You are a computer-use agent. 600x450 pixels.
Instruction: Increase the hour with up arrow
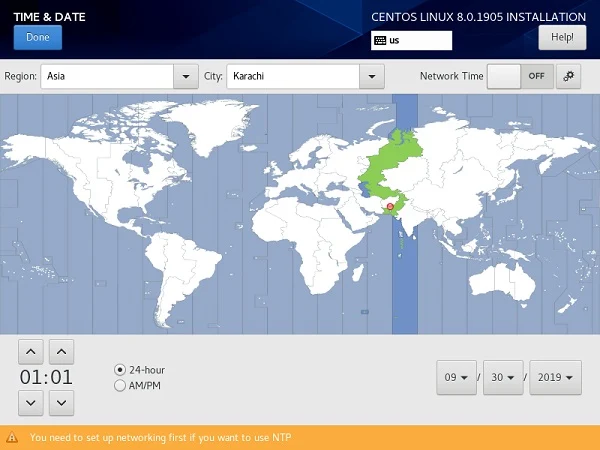pos(31,352)
